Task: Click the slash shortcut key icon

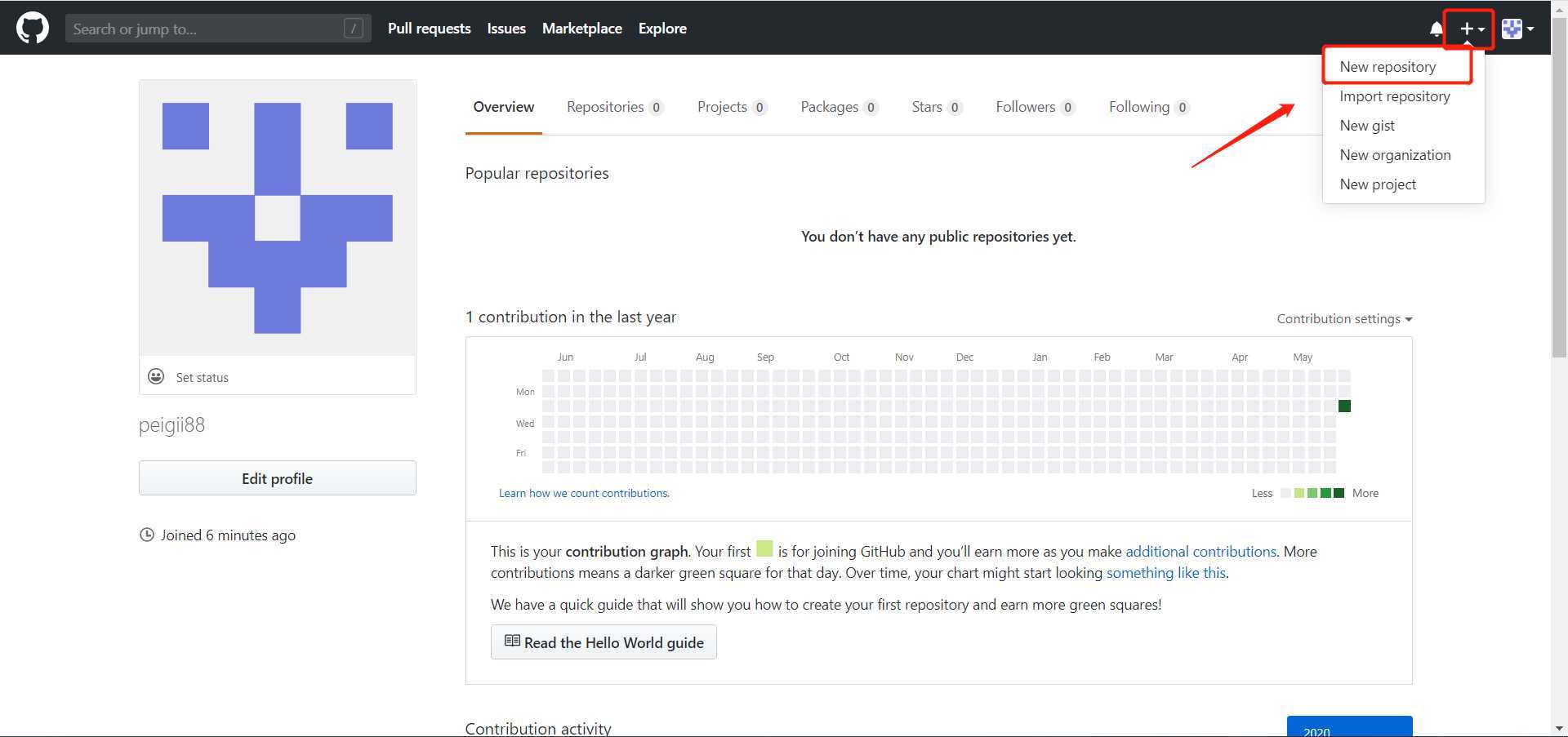Action: click(x=354, y=29)
